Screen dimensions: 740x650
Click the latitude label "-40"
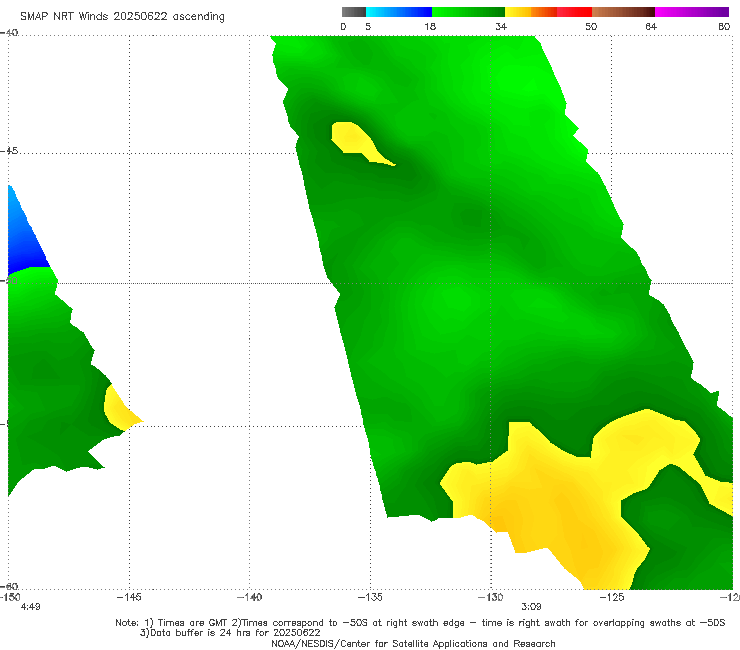(x=9, y=33)
